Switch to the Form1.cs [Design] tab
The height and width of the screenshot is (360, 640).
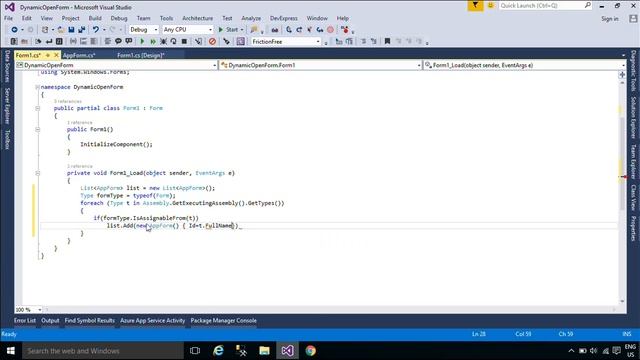(140, 55)
